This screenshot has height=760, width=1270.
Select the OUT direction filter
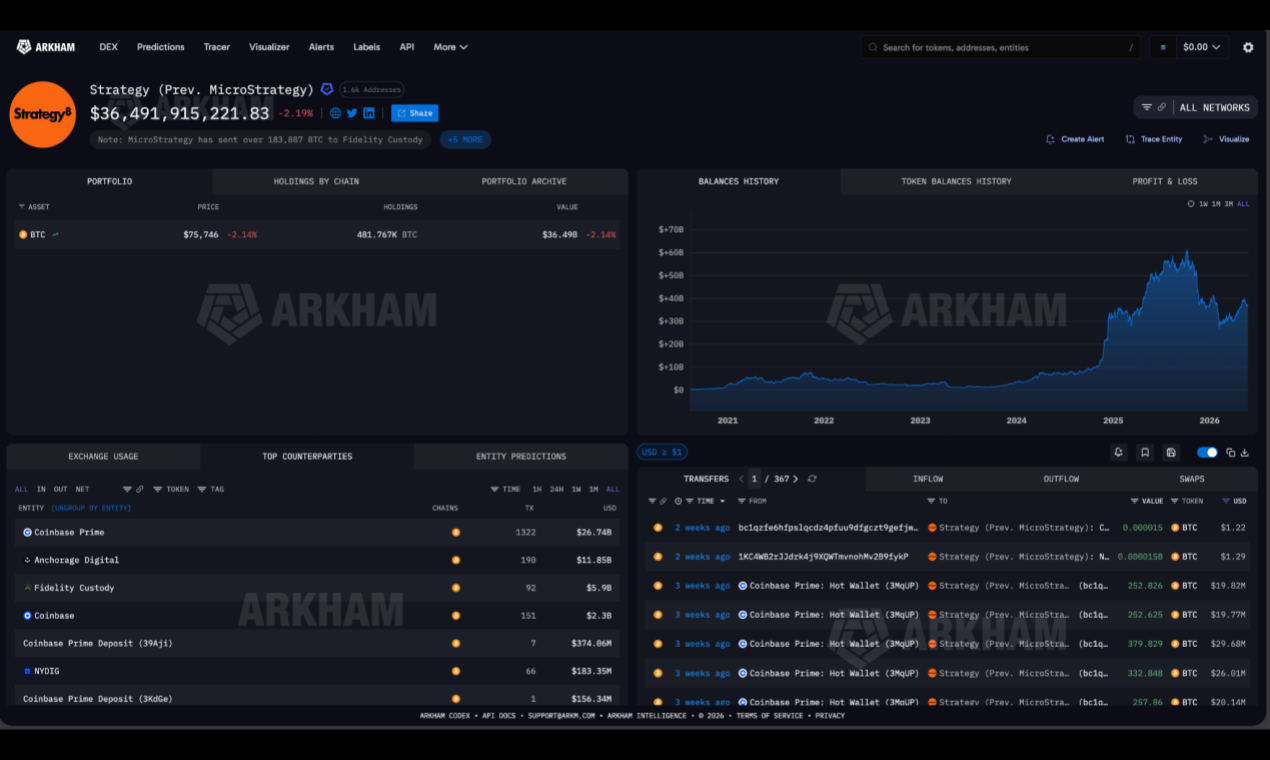point(60,489)
